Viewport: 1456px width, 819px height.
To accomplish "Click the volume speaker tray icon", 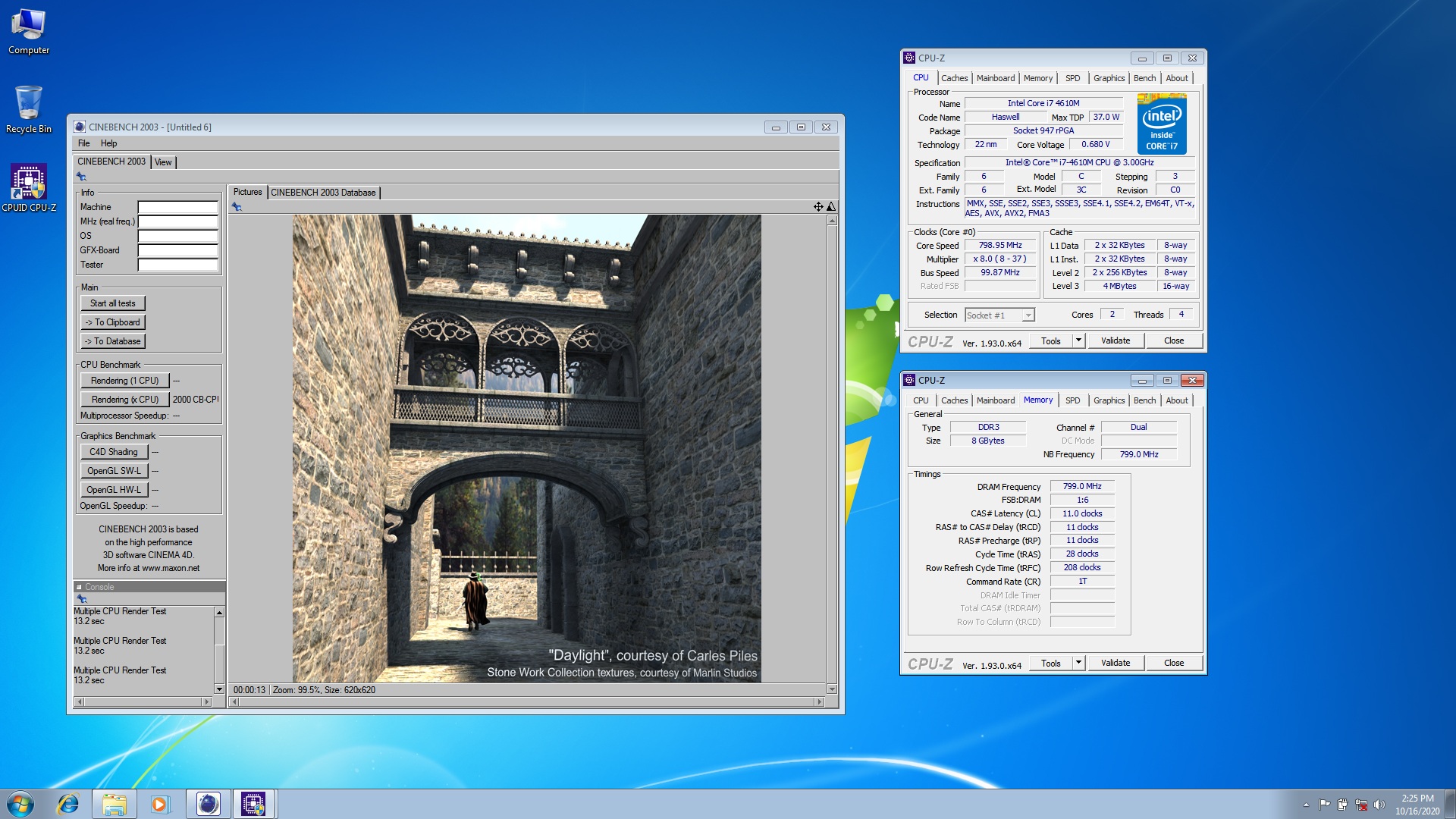I will click(x=1379, y=805).
